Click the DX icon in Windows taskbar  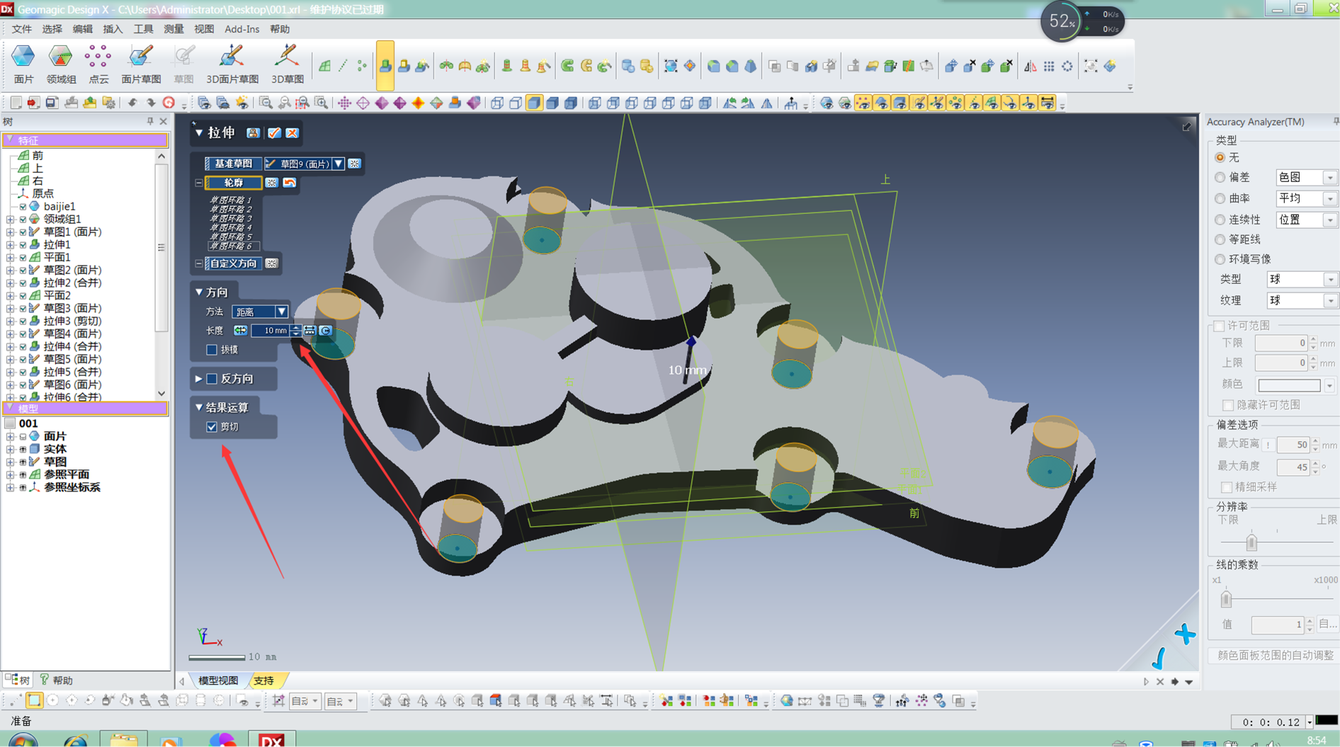point(272,740)
